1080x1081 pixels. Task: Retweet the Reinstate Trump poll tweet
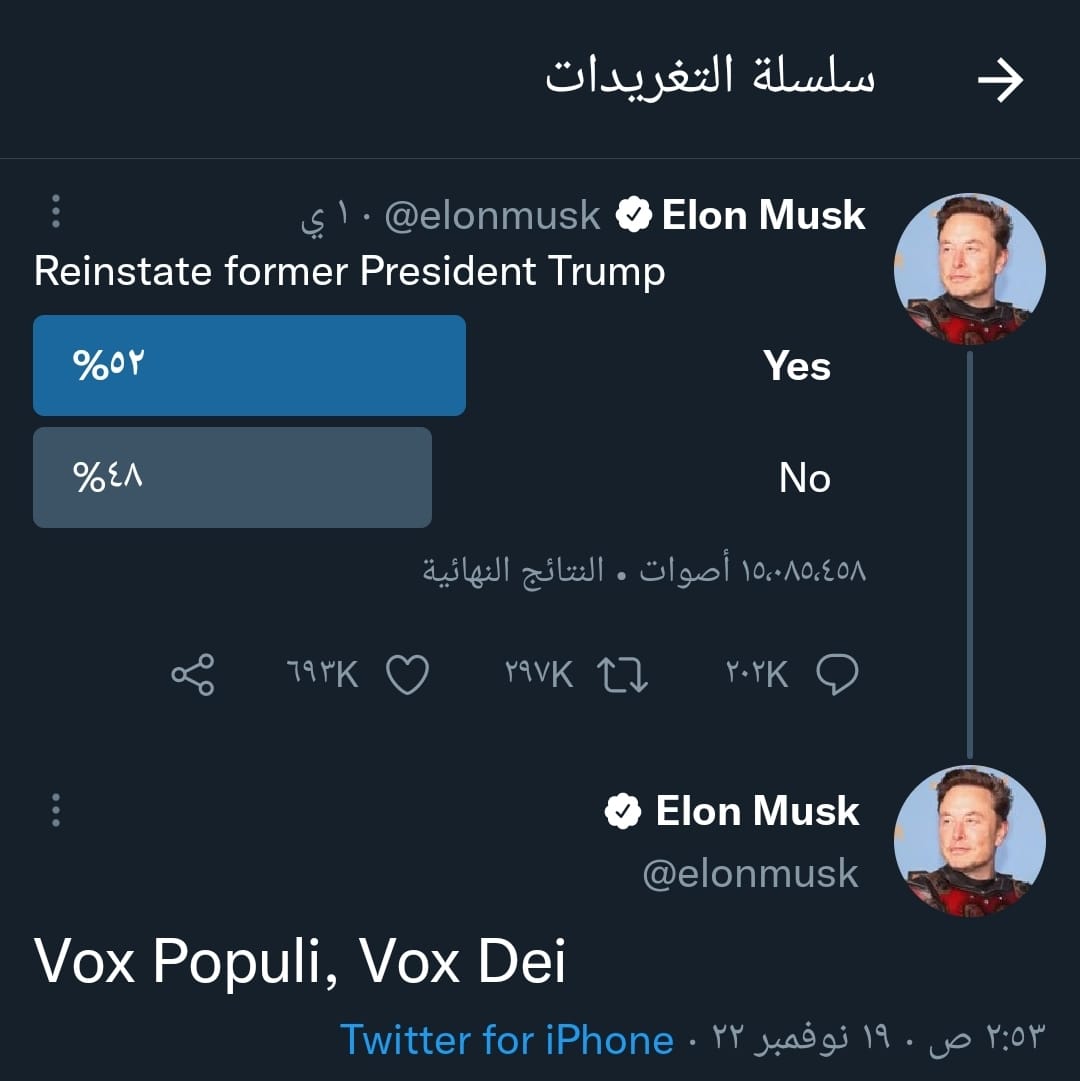tap(623, 675)
